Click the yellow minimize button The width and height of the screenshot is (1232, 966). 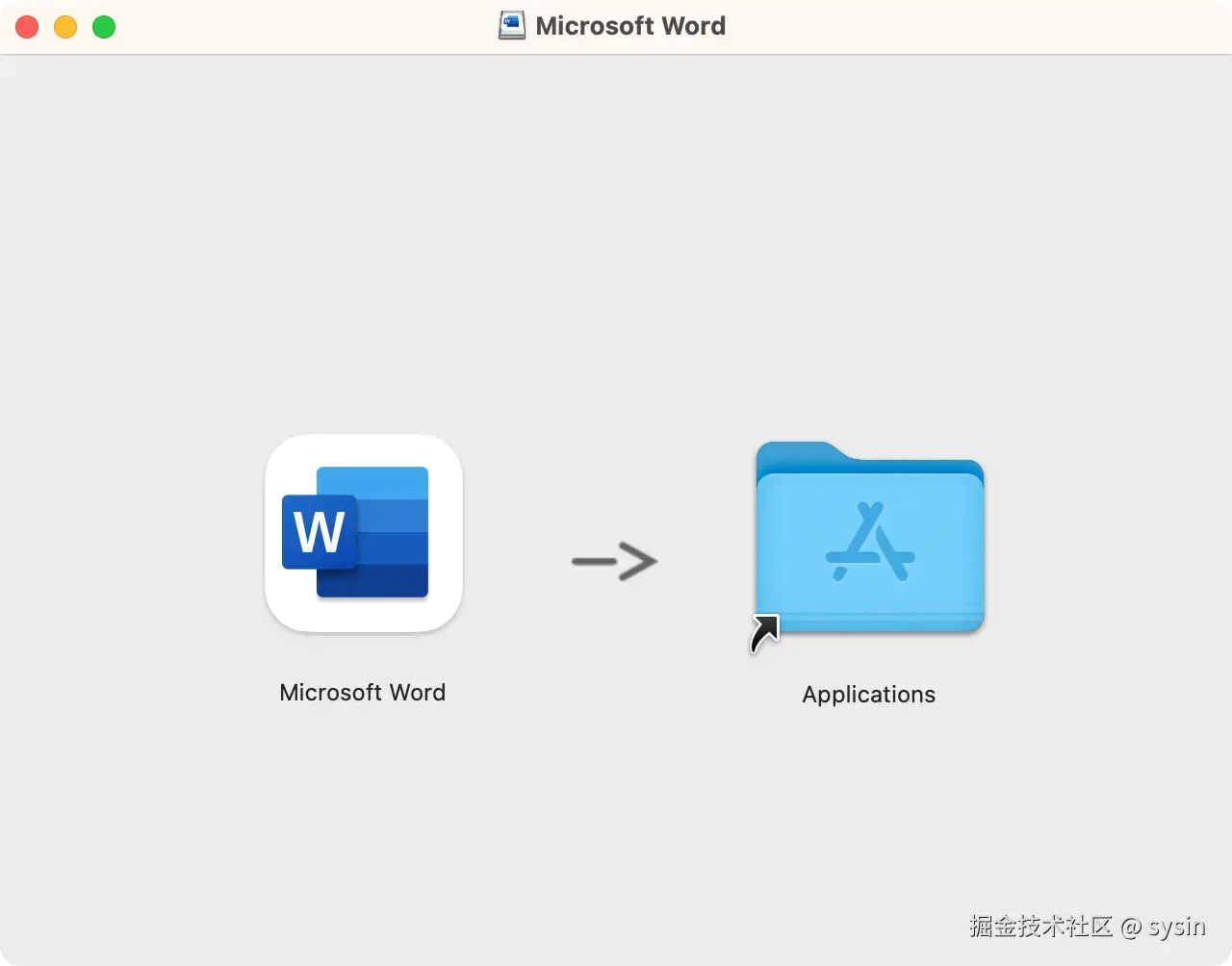(x=64, y=27)
